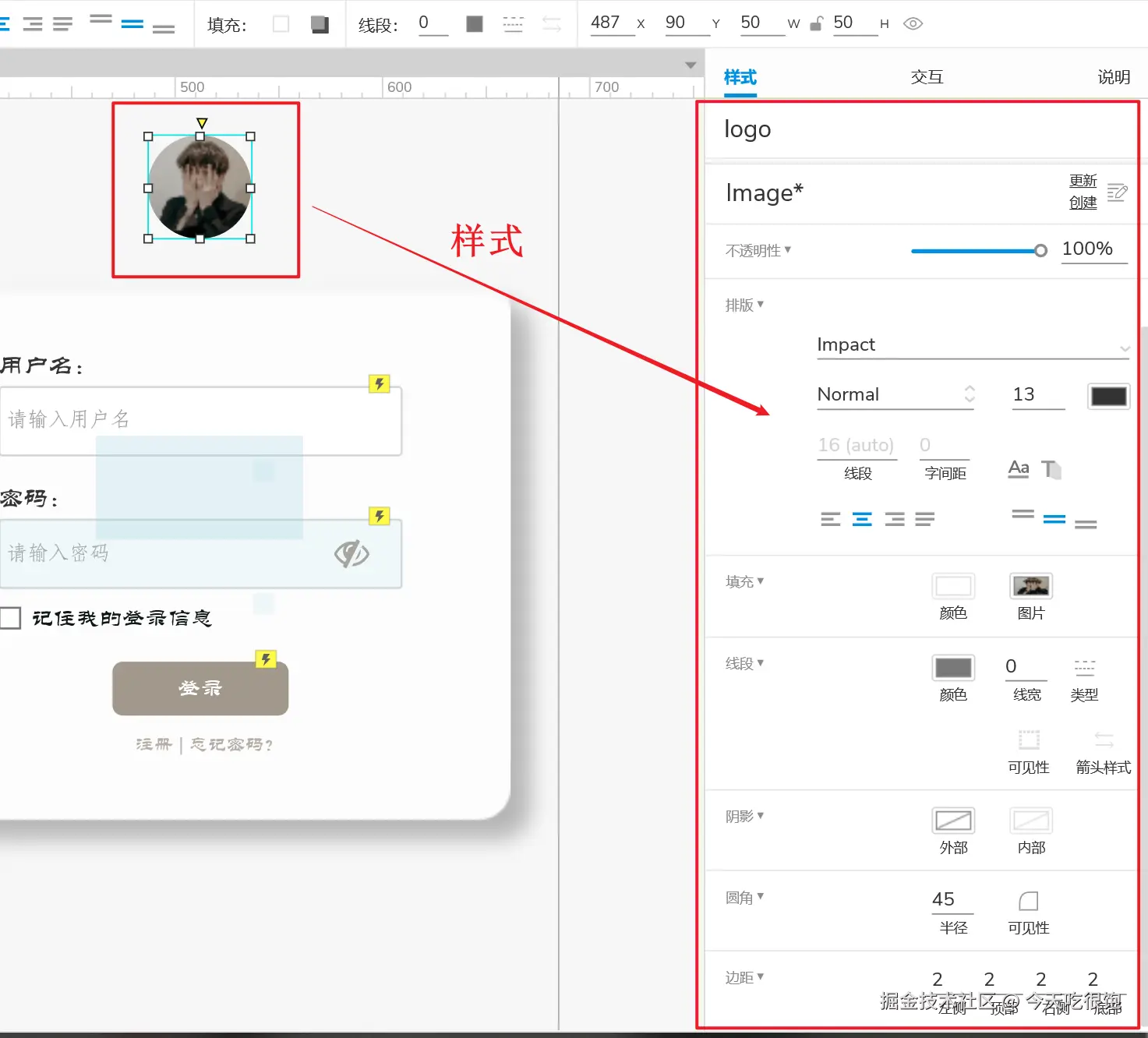Click the width field in toolbar
The width and height of the screenshot is (1148, 1038).
762,23
